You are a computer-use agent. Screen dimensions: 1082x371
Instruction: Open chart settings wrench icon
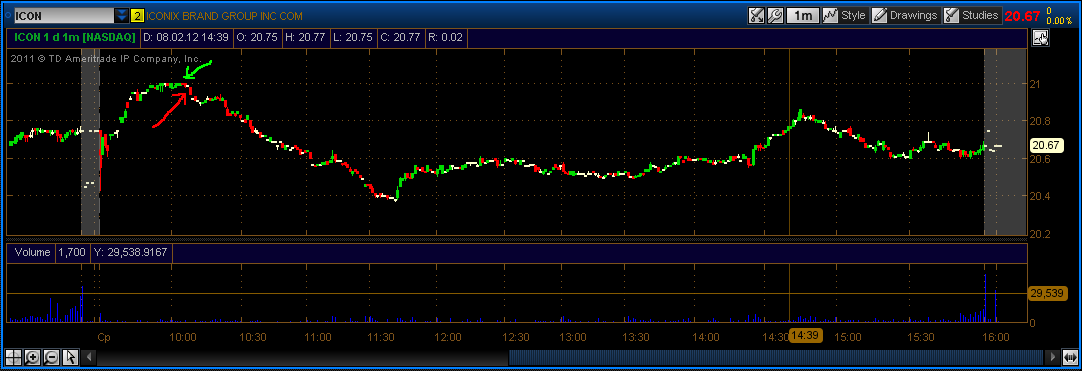tap(775, 15)
